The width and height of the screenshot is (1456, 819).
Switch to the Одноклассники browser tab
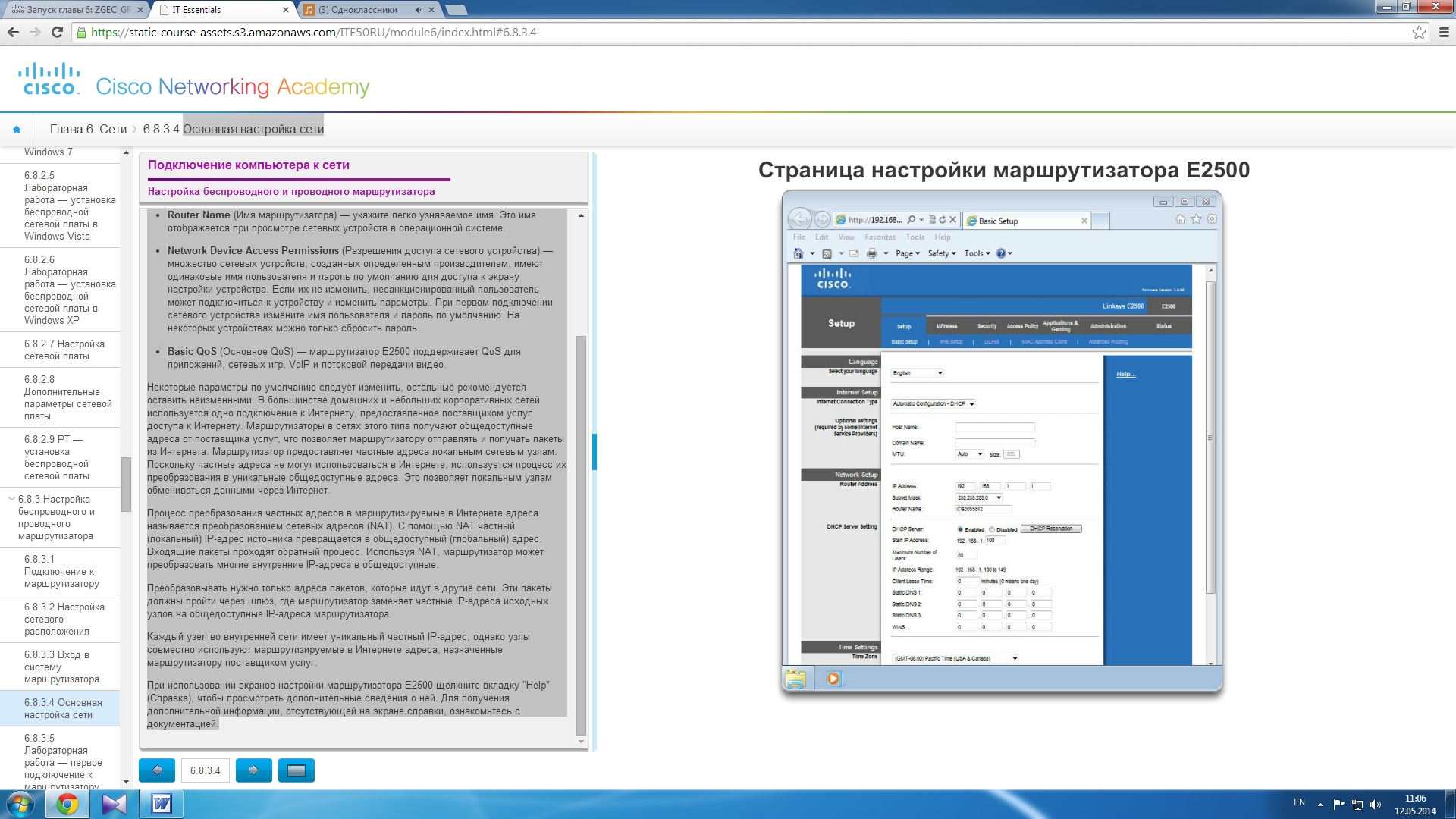[x=356, y=10]
